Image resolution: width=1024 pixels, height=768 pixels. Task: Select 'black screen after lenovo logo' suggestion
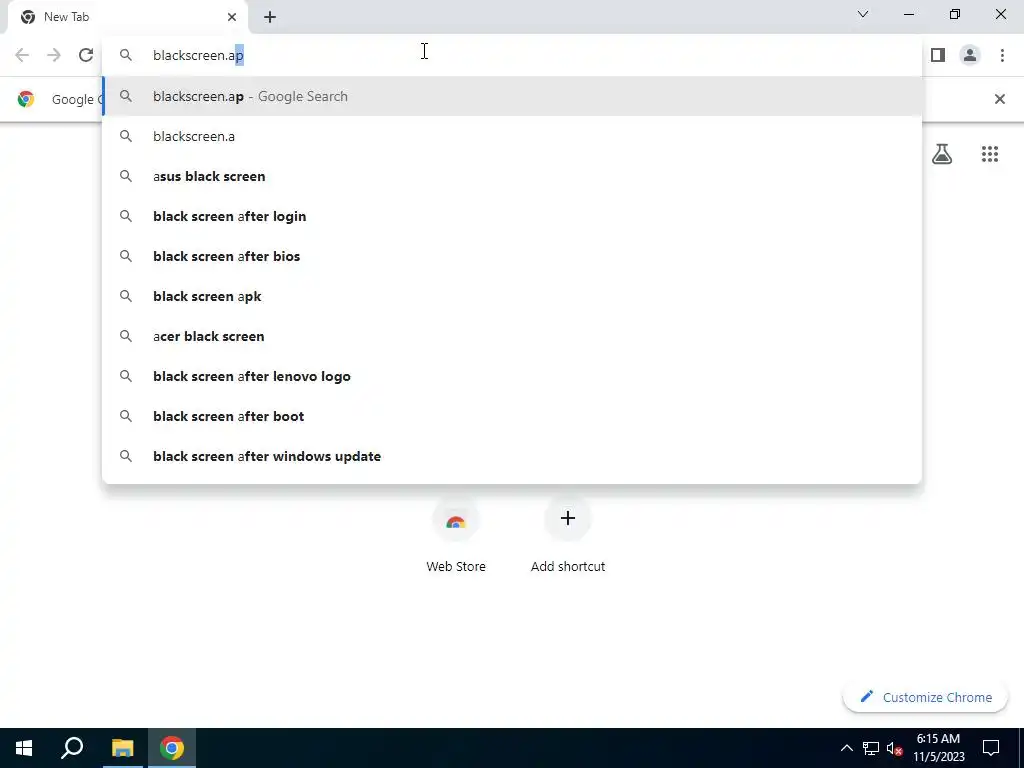pos(512,376)
